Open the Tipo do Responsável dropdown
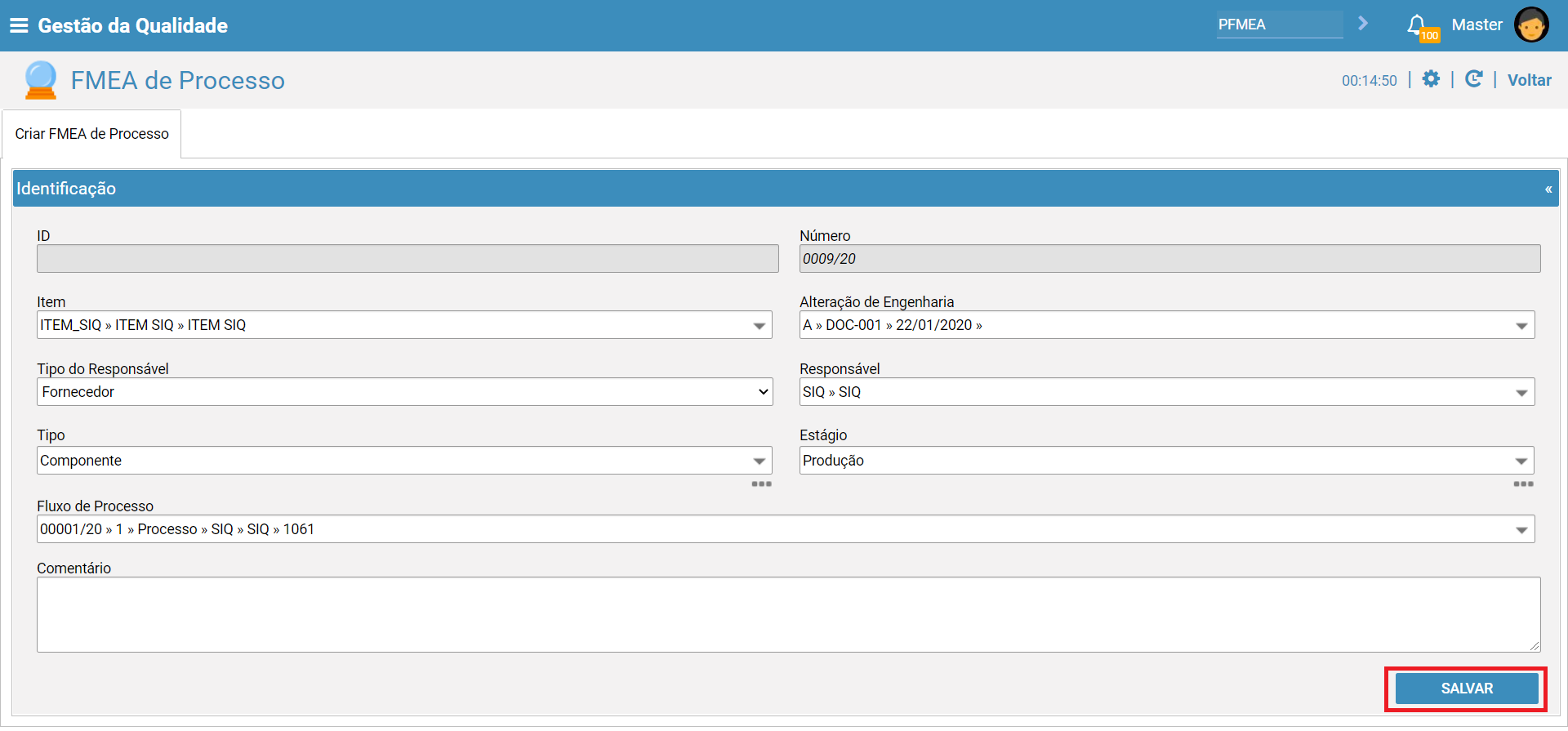1568x731 pixels. click(405, 392)
